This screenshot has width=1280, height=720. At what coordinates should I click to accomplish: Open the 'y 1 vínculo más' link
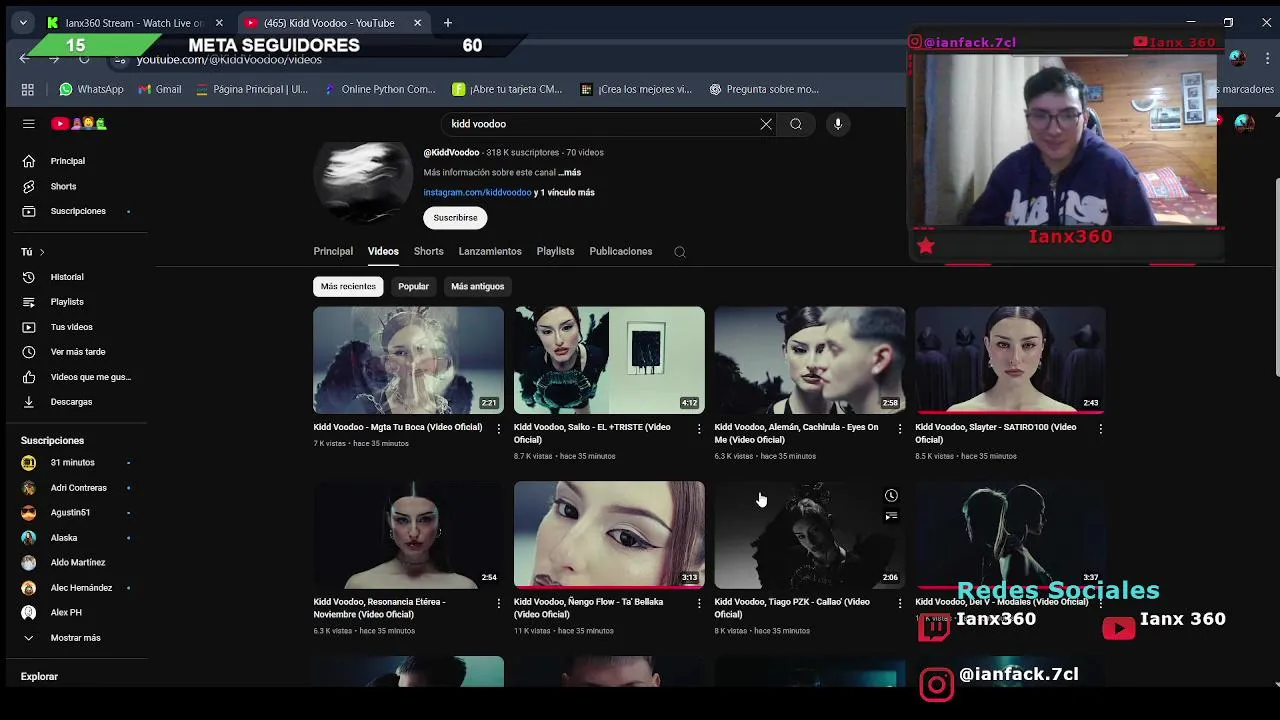point(565,192)
